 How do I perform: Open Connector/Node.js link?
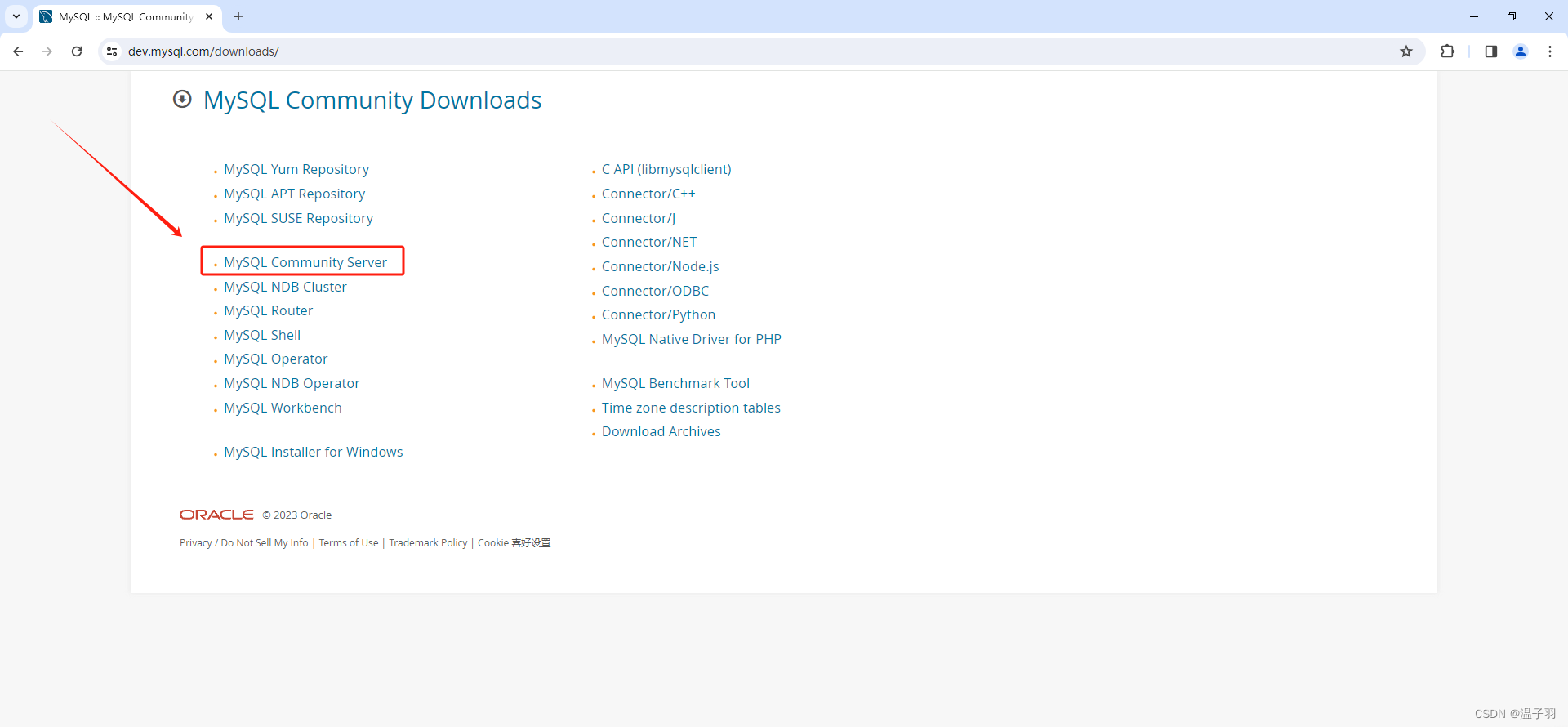coord(661,266)
